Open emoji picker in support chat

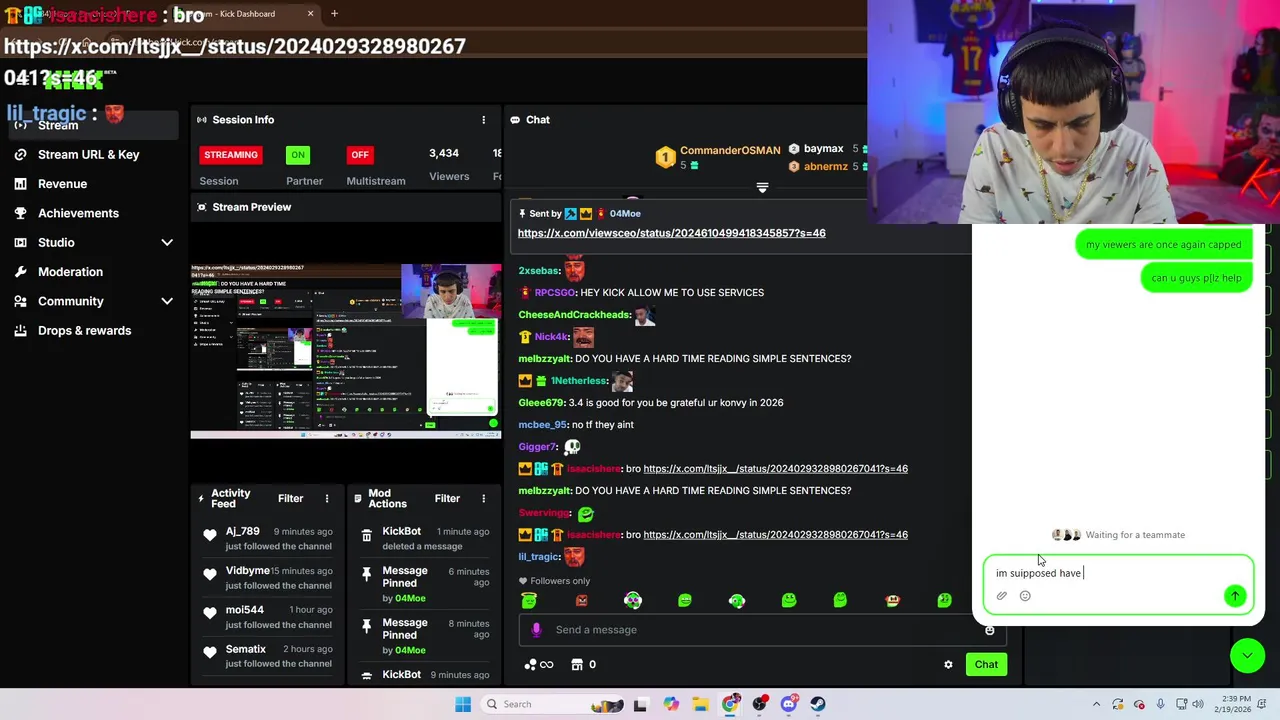tap(1025, 596)
